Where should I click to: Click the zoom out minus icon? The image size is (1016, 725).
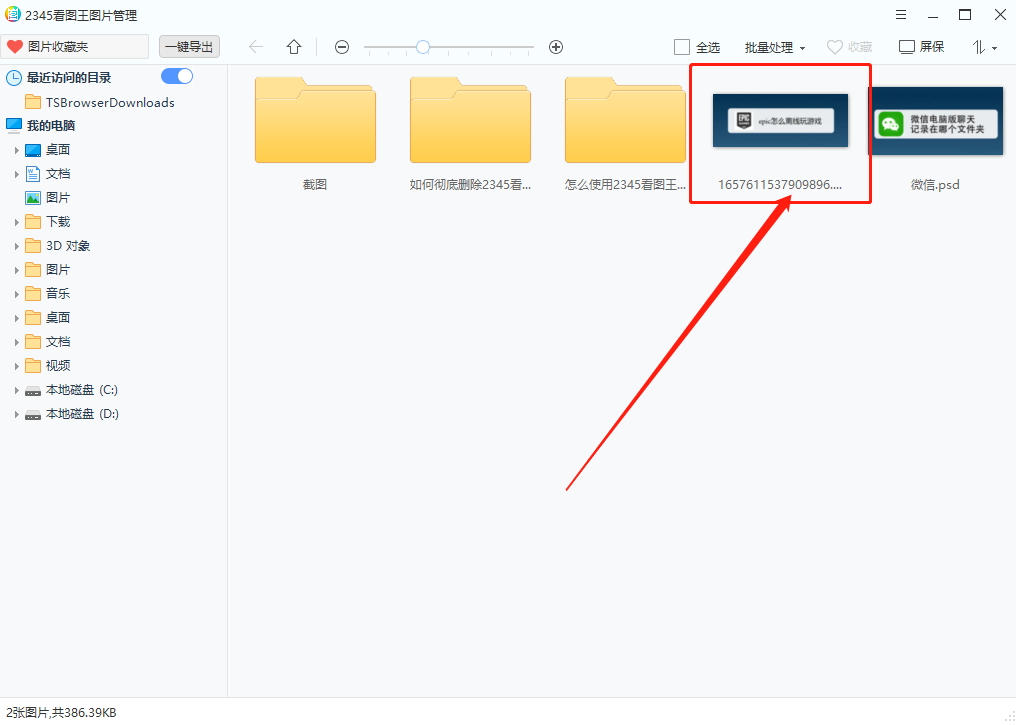pyautogui.click(x=342, y=47)
